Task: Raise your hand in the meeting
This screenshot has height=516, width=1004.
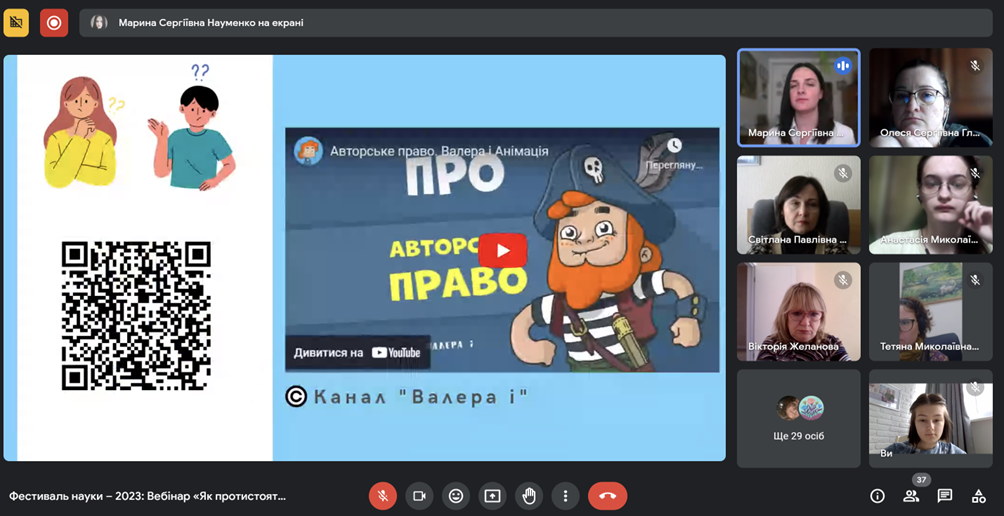Action: tap(529, 495)
